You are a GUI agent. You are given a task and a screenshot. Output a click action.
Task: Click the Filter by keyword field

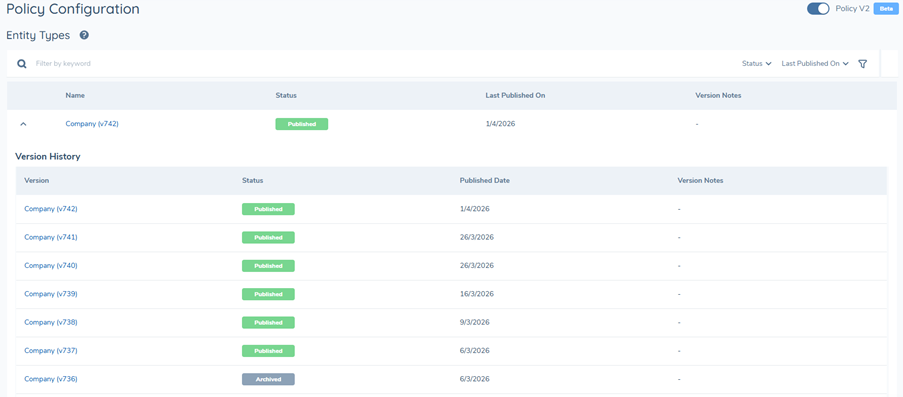(x=380, y=64)
